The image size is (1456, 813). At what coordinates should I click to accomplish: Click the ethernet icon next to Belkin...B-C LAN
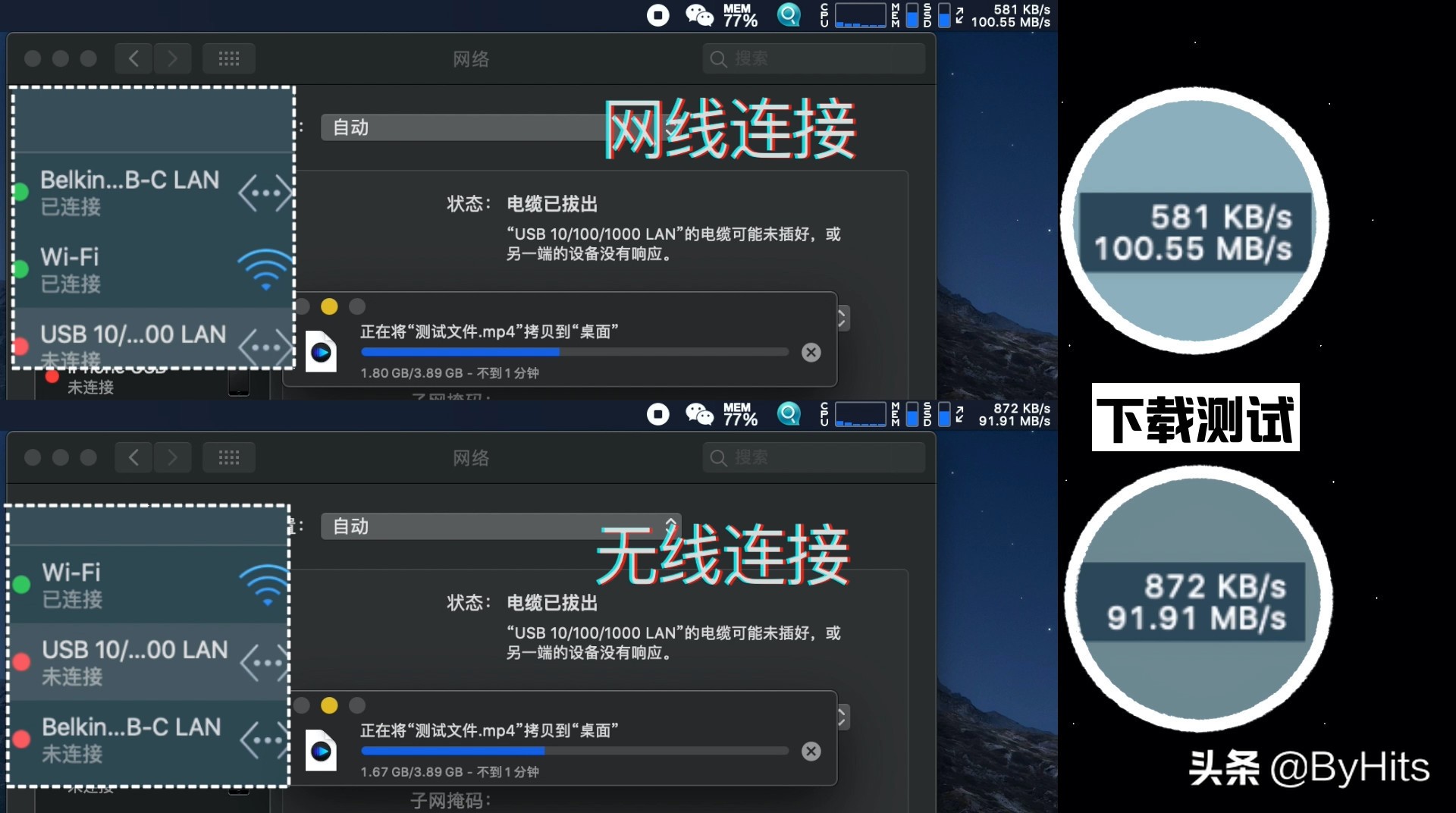(x=264, y=192)
